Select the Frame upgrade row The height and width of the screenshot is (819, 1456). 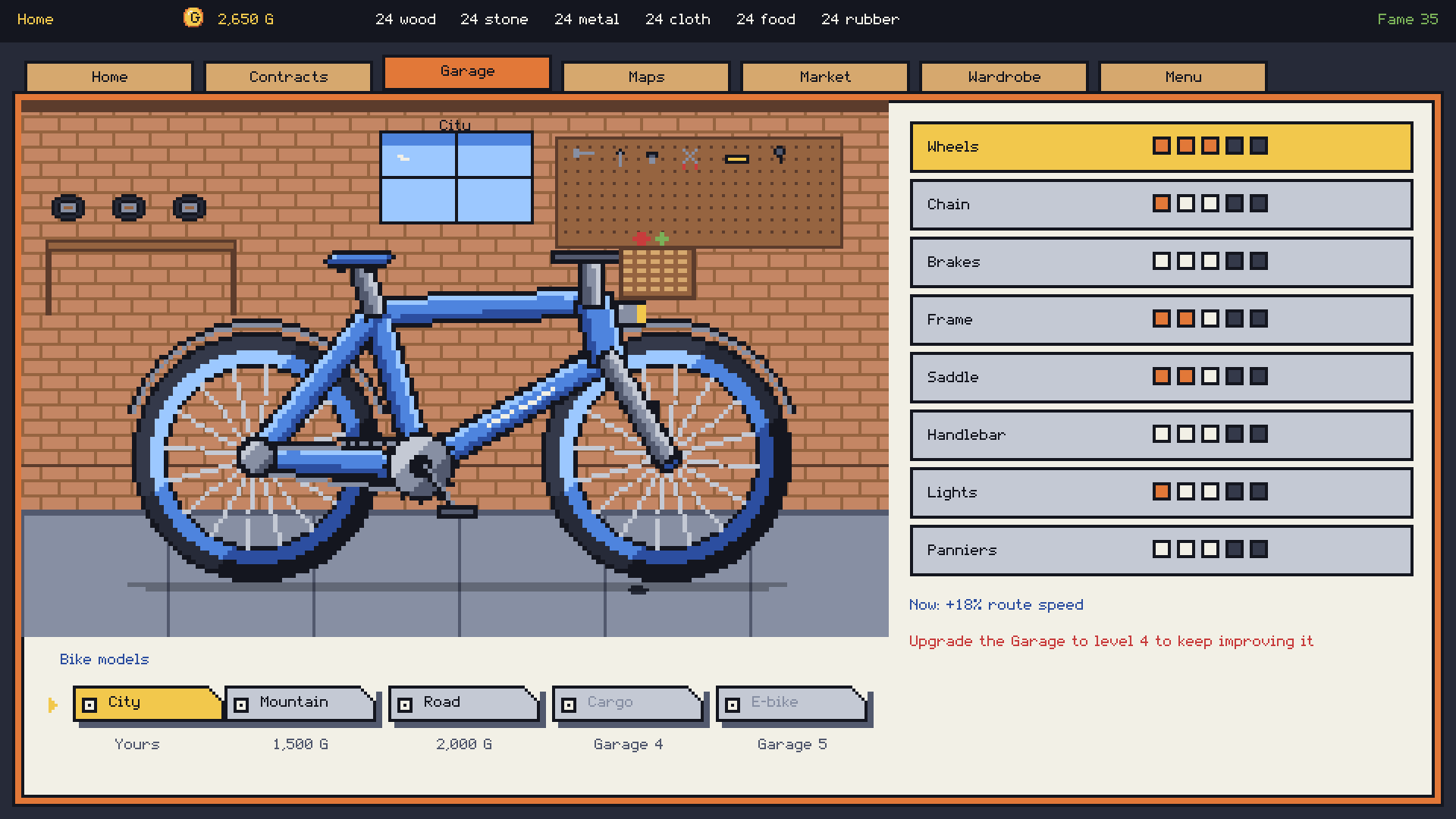pyautogui.click(x=1161, y=319)
